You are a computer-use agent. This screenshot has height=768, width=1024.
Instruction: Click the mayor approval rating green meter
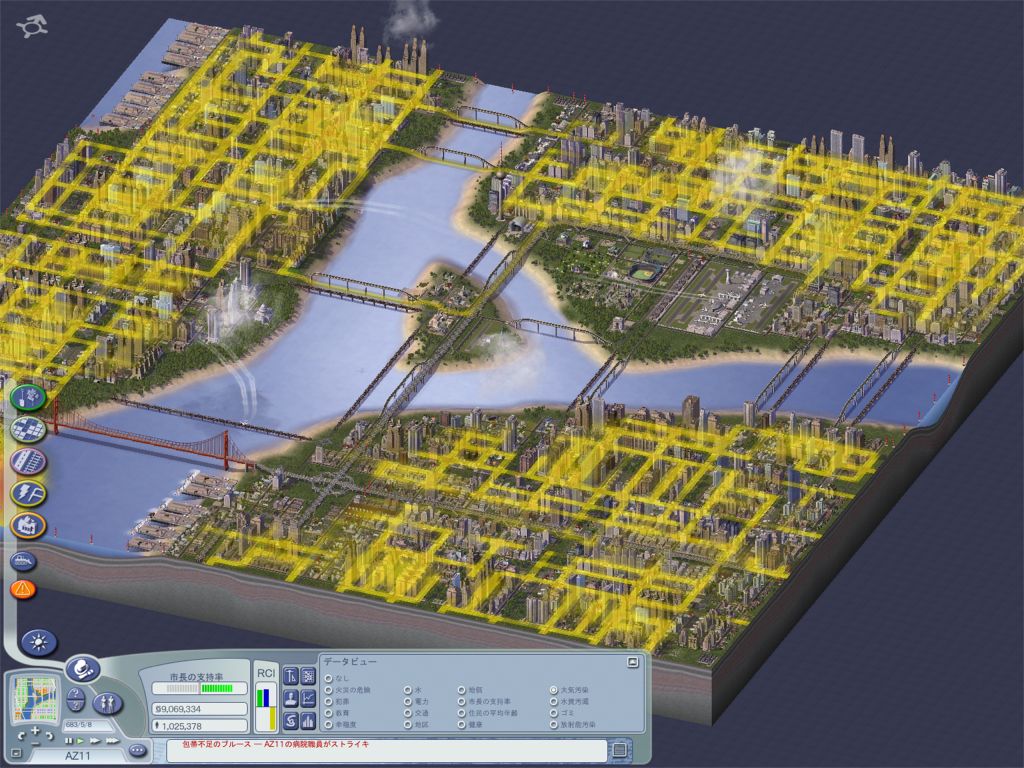(200, 688)
